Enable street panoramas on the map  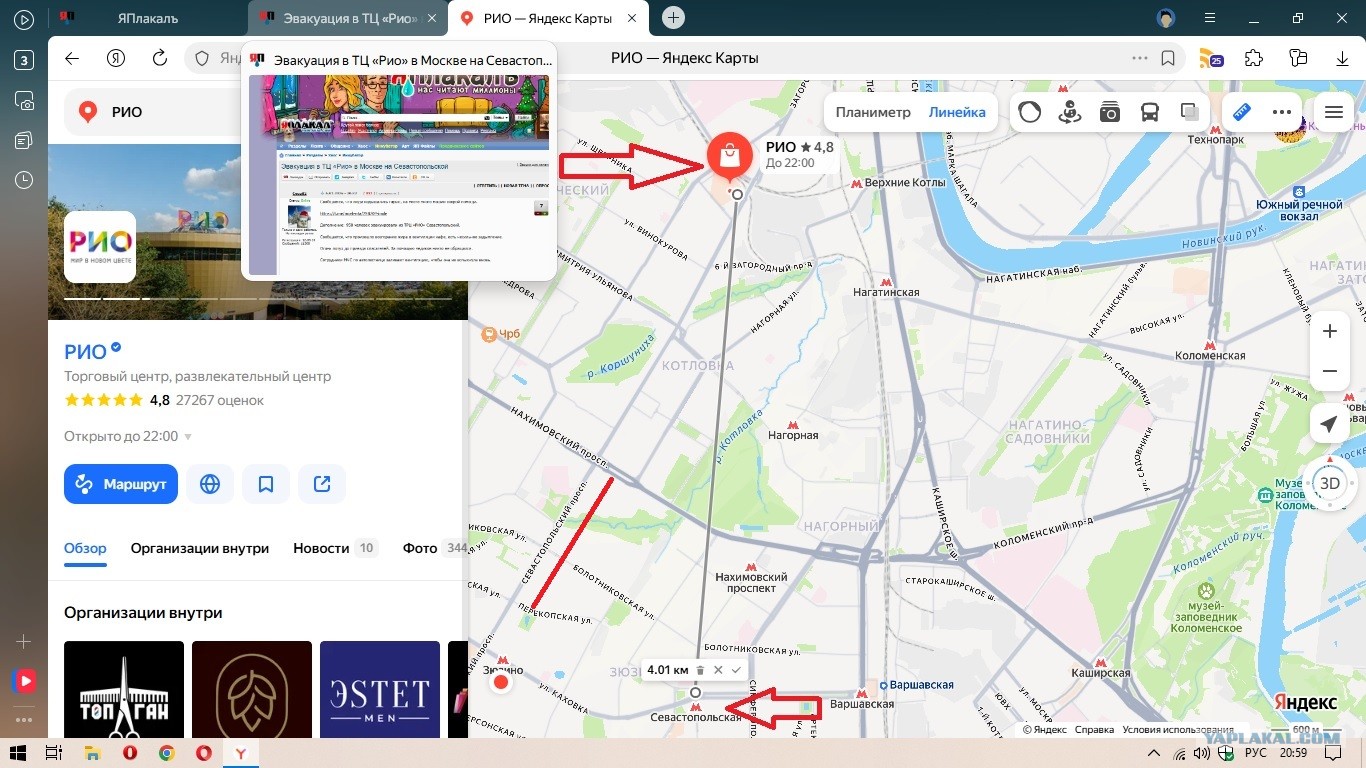1070,112
